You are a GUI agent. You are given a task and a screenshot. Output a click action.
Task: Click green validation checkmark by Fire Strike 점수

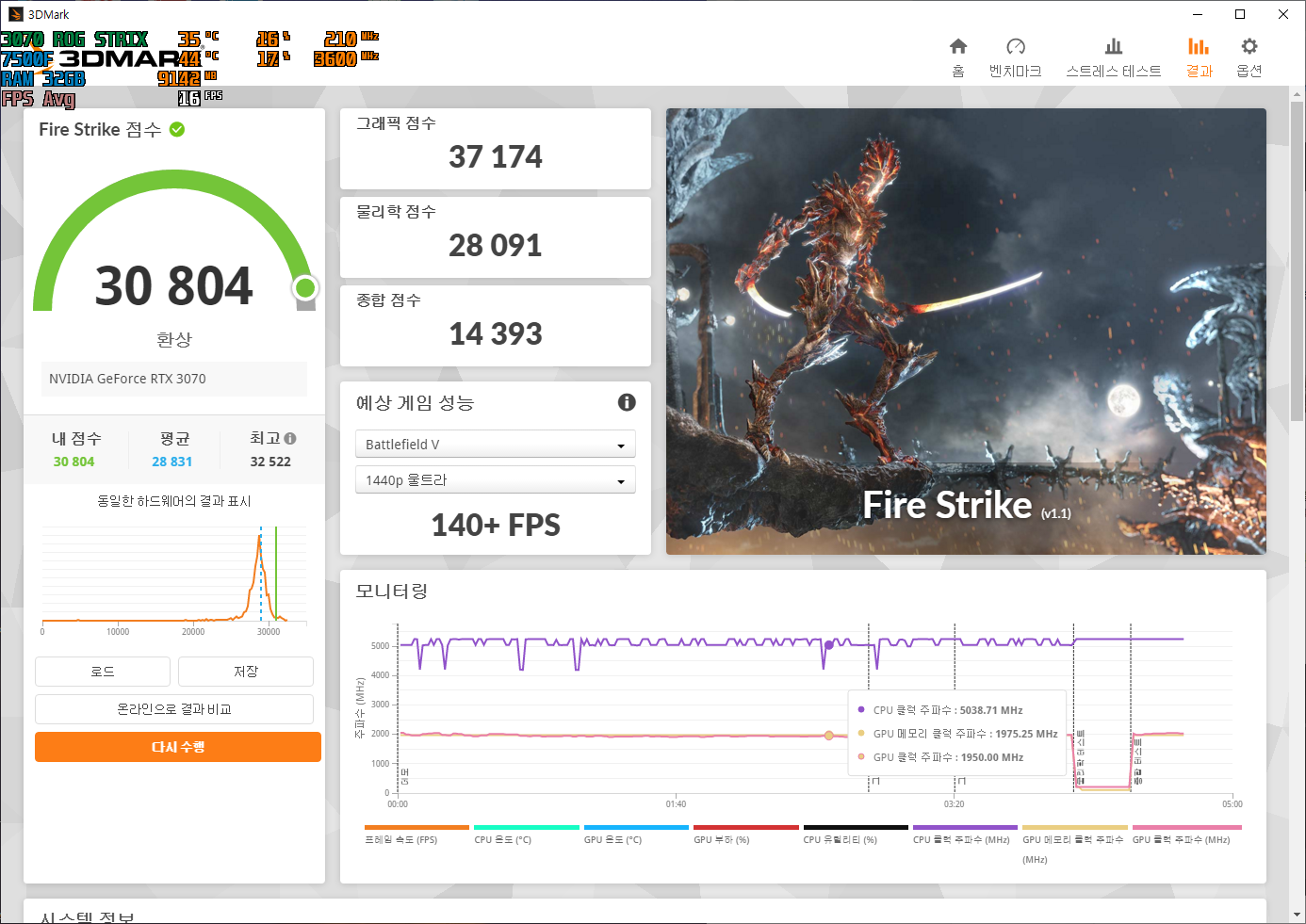click(x=177, y=129)
